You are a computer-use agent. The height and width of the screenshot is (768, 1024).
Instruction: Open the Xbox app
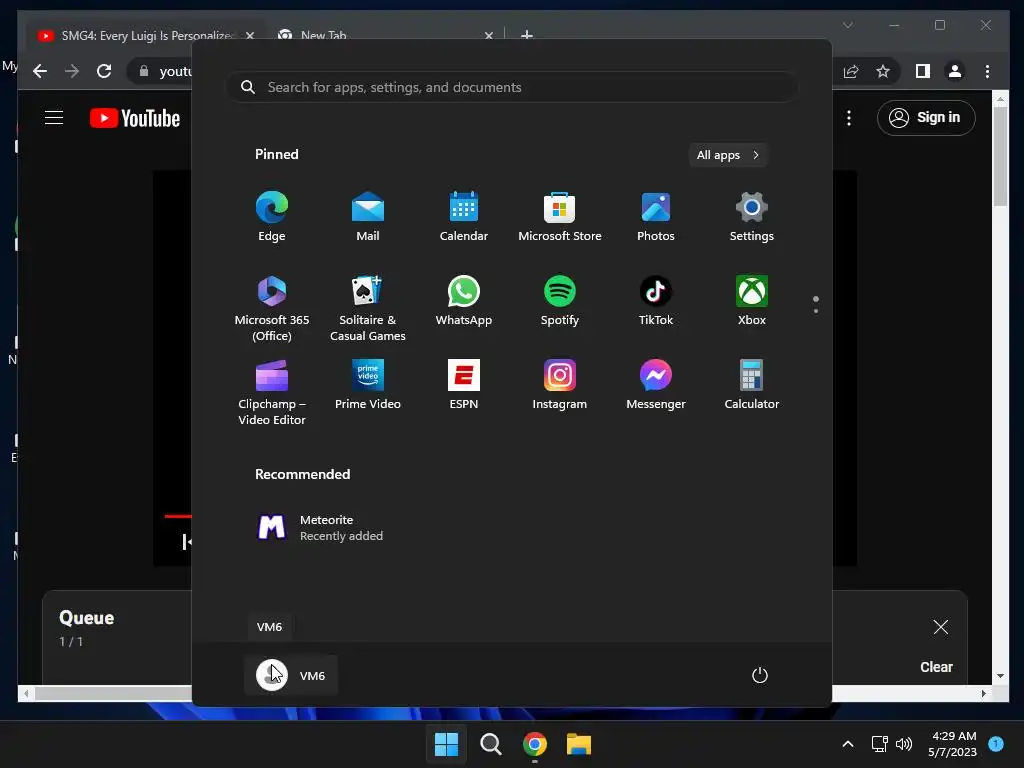tap(752, 302)
